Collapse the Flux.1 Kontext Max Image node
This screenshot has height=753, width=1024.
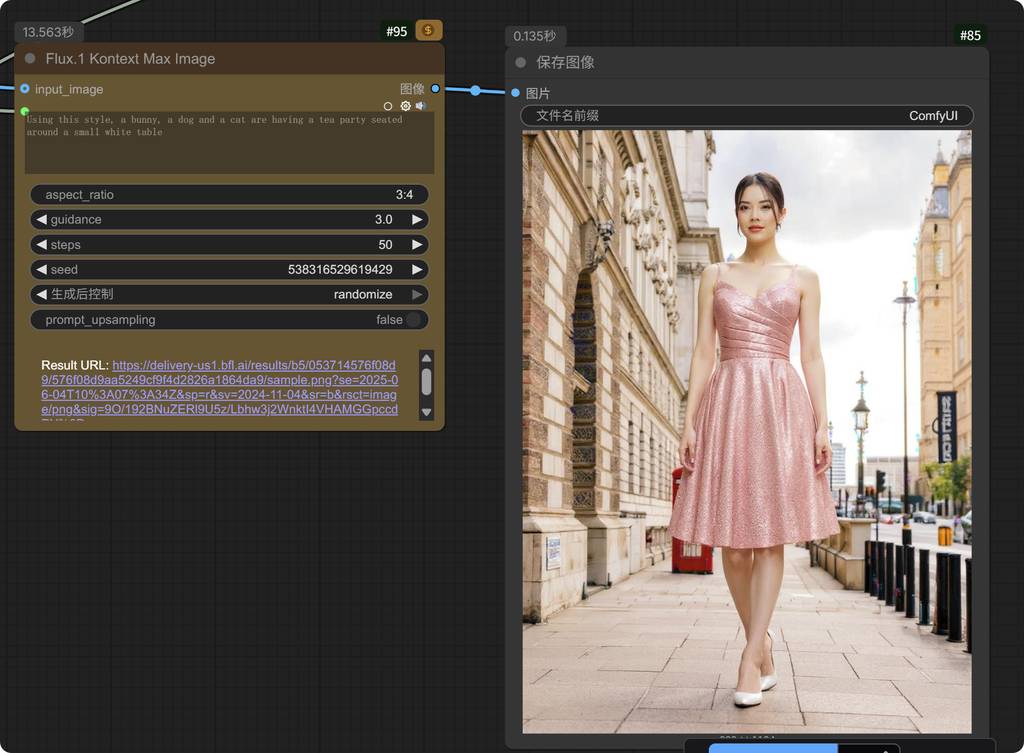[x=30, y=59]
